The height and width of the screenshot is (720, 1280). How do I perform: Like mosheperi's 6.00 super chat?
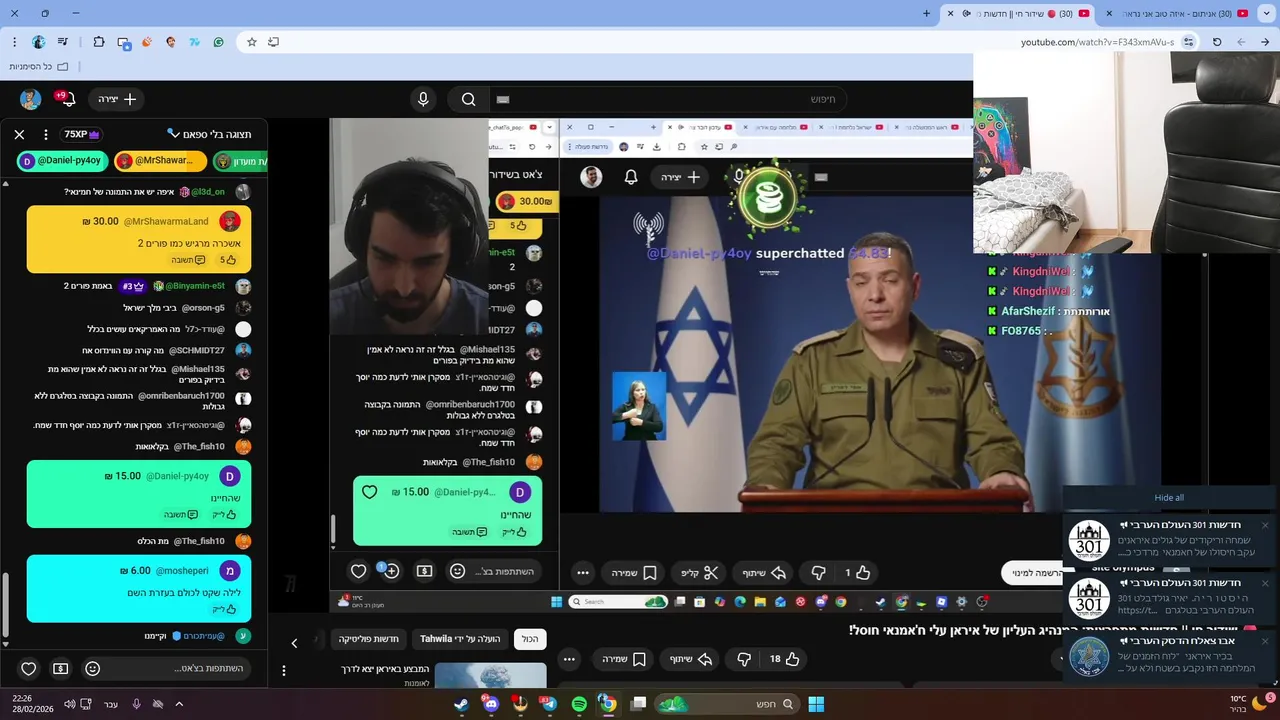224,609
